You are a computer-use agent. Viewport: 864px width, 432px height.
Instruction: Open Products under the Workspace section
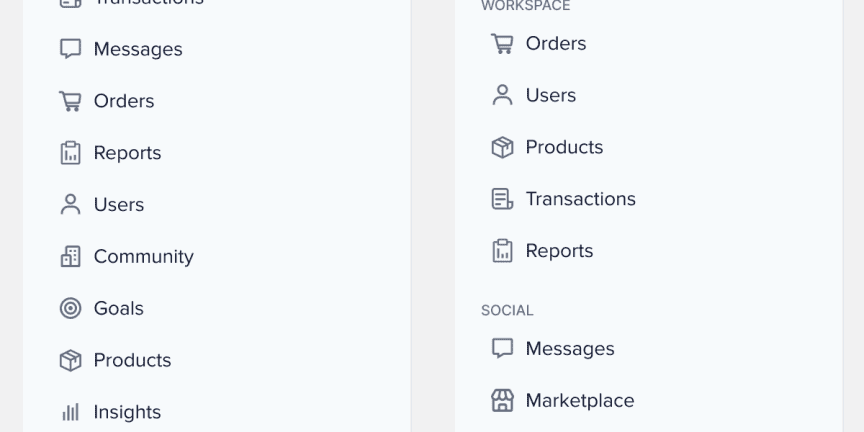[564, 147]
